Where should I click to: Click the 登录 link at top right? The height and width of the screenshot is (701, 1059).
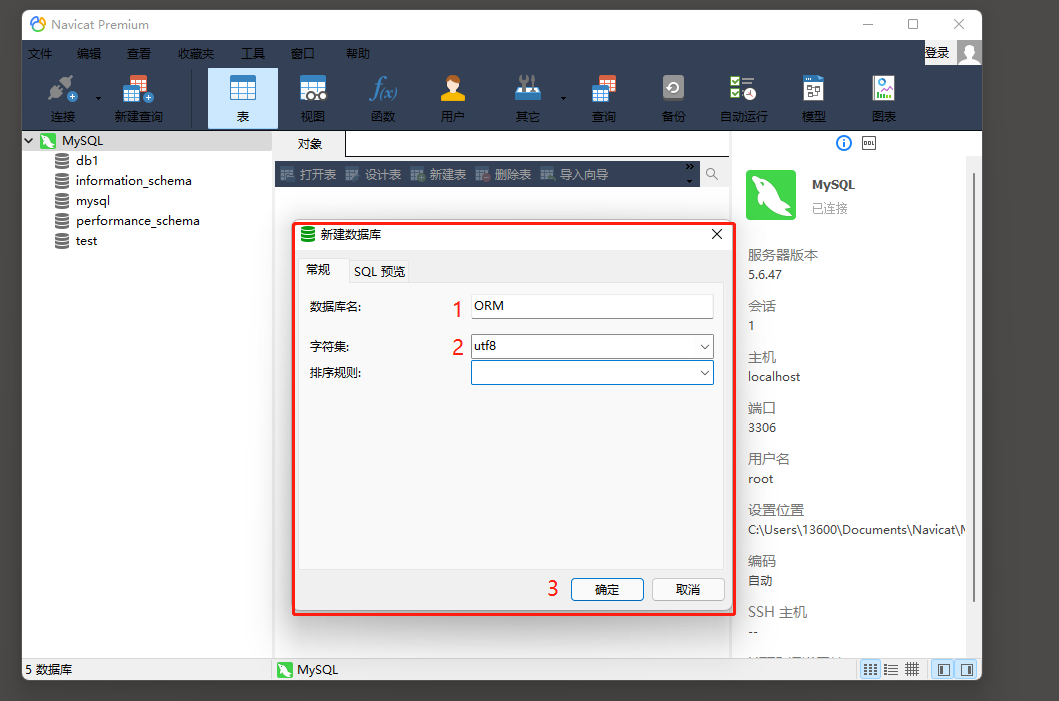tap(938, 53)
